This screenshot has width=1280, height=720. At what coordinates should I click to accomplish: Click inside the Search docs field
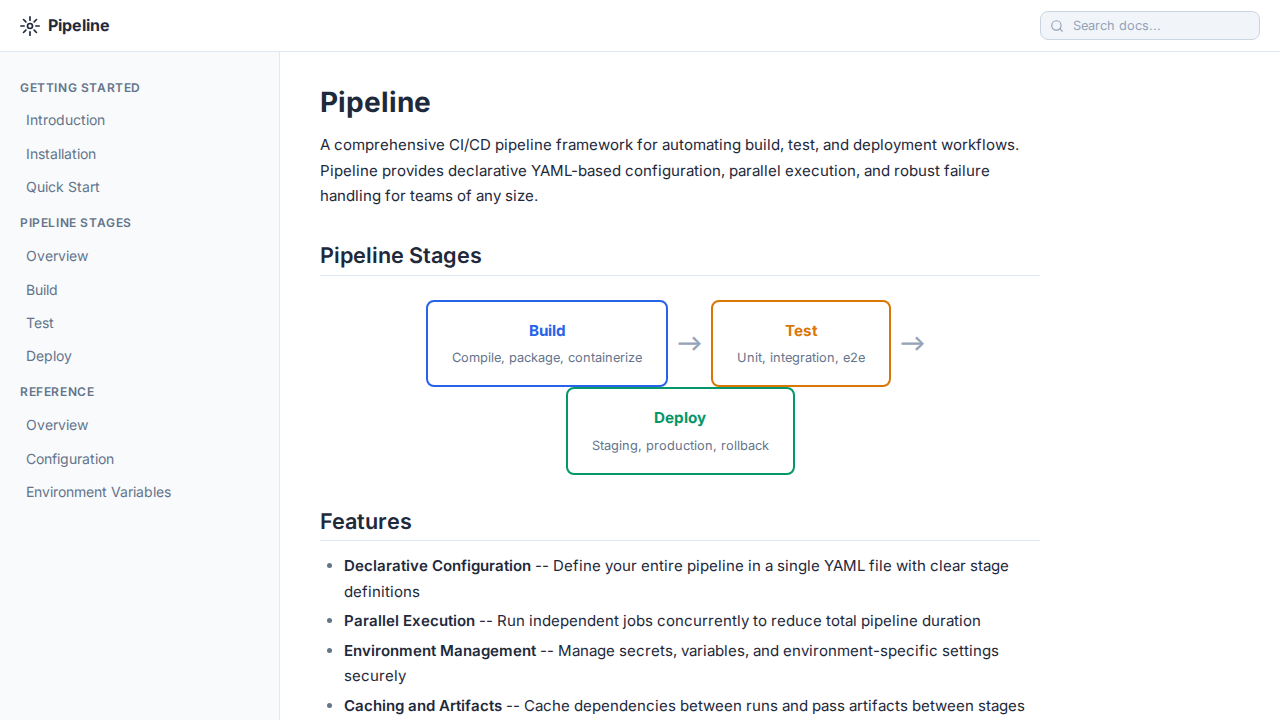pos(1150,25)
